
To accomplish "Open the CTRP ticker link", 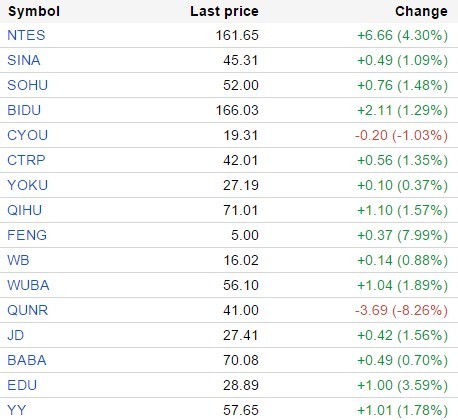I will point(26,160).
